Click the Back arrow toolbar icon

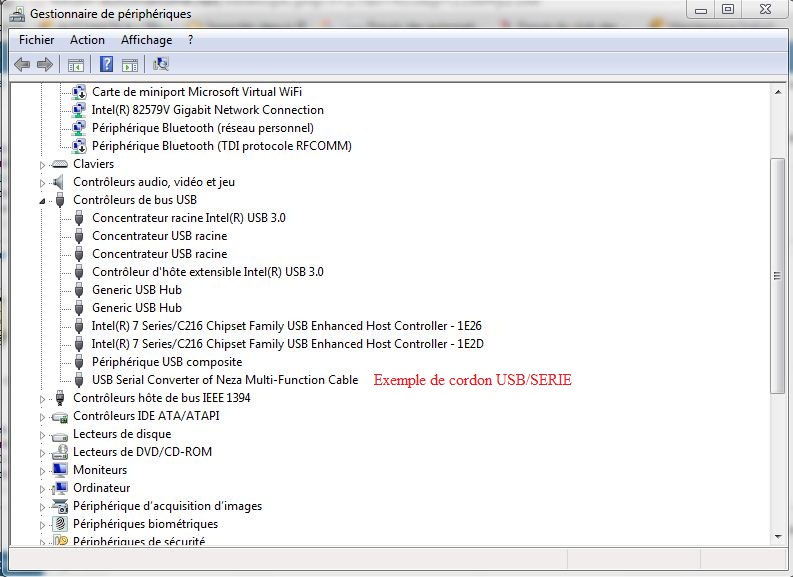22,65
